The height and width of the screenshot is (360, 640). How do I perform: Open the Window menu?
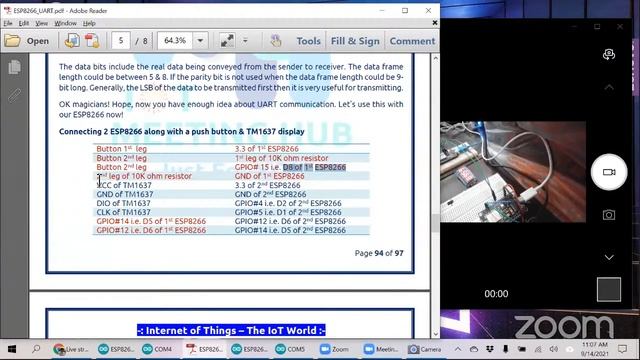click(65, 23)
